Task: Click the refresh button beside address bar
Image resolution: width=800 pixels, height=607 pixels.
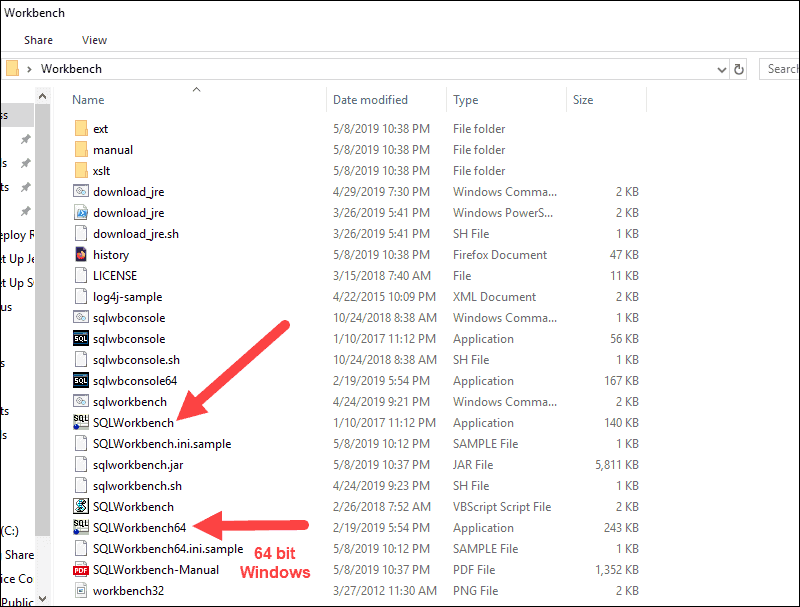Action: click(739, 69)
